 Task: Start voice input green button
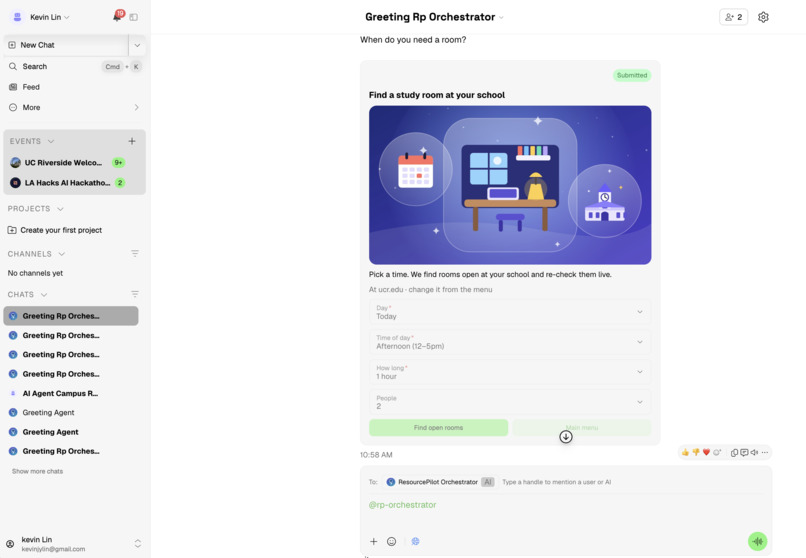(x=758, y=541)
